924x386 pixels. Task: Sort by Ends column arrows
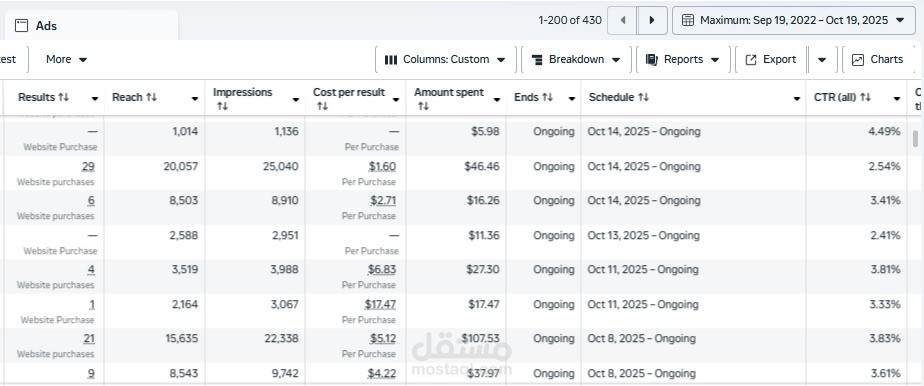tap(547, 97)
